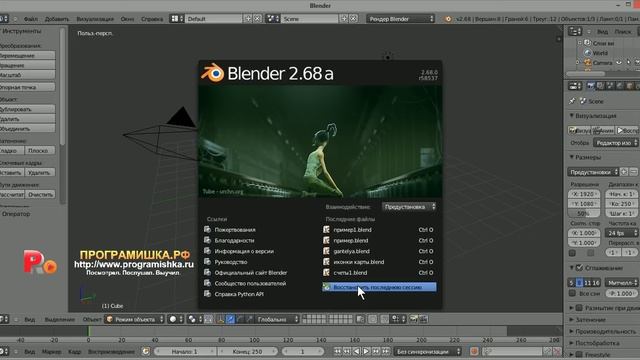Image resolution: width=640 pixels, height=360 pixels.
Task: Open the Рендер Blender engine dropdown
Action: coord(400,19)
